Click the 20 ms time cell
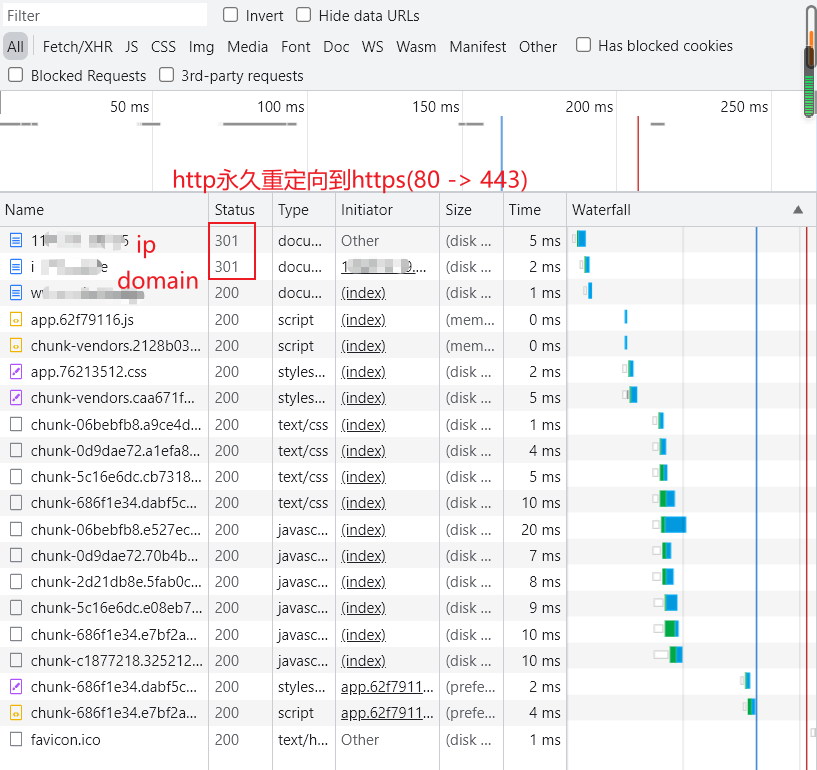The width and height of the screenshot is (817, 770). [x=541, y=530]
